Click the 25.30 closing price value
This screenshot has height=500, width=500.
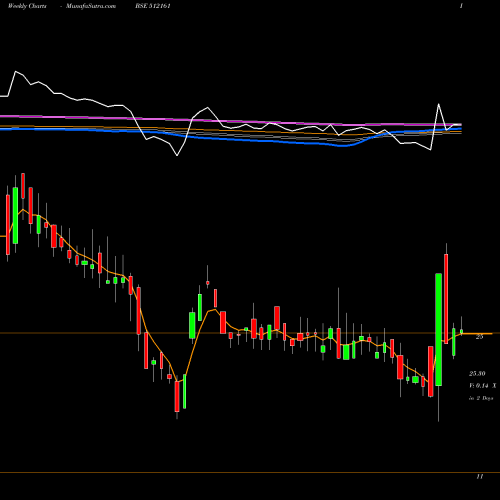[x=477, y=374]
